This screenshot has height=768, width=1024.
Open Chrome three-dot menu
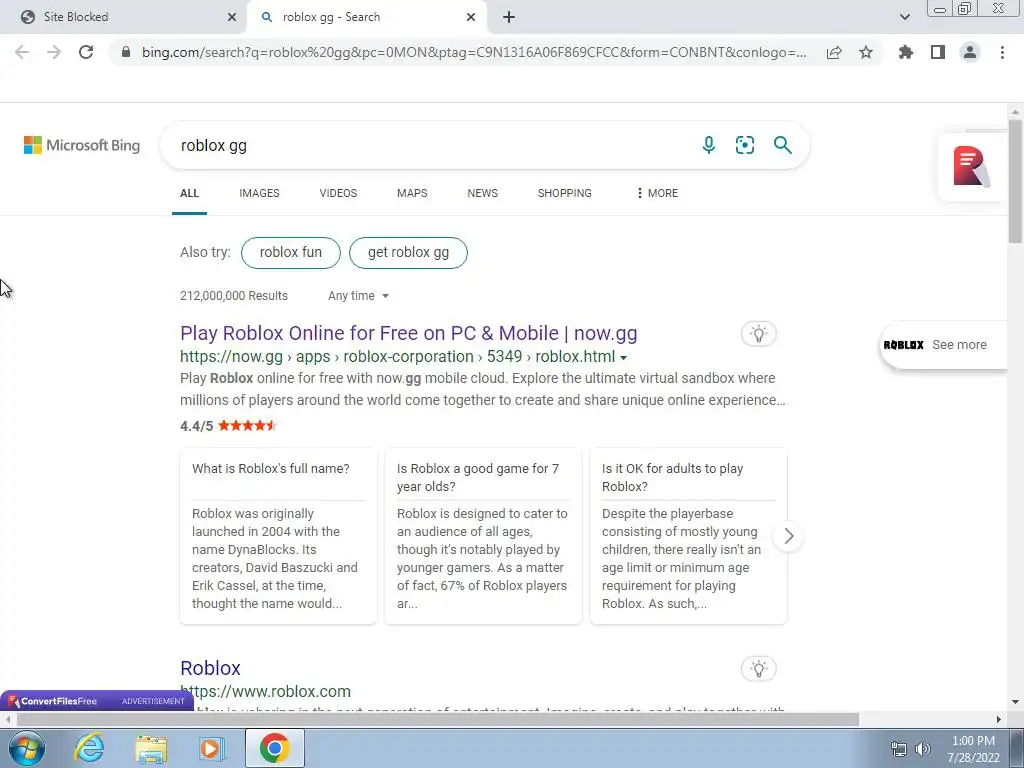1002,52
